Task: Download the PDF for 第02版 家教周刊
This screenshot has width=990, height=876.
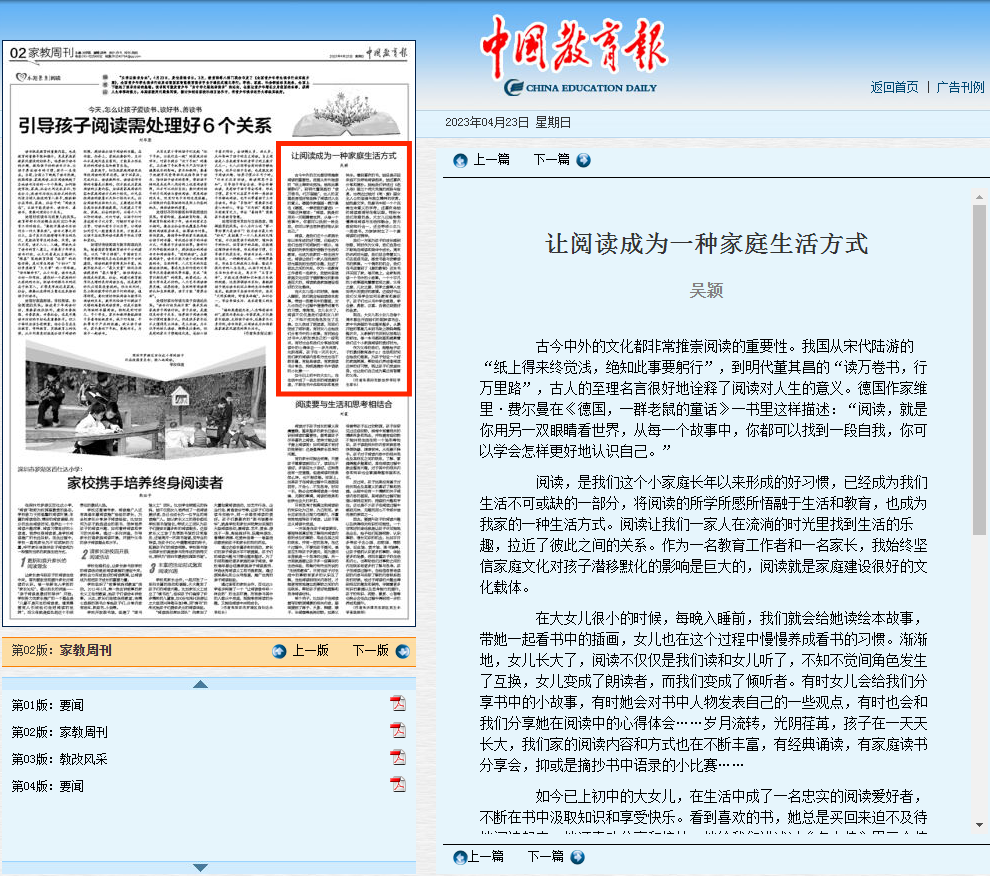Action: pos(398,730)
